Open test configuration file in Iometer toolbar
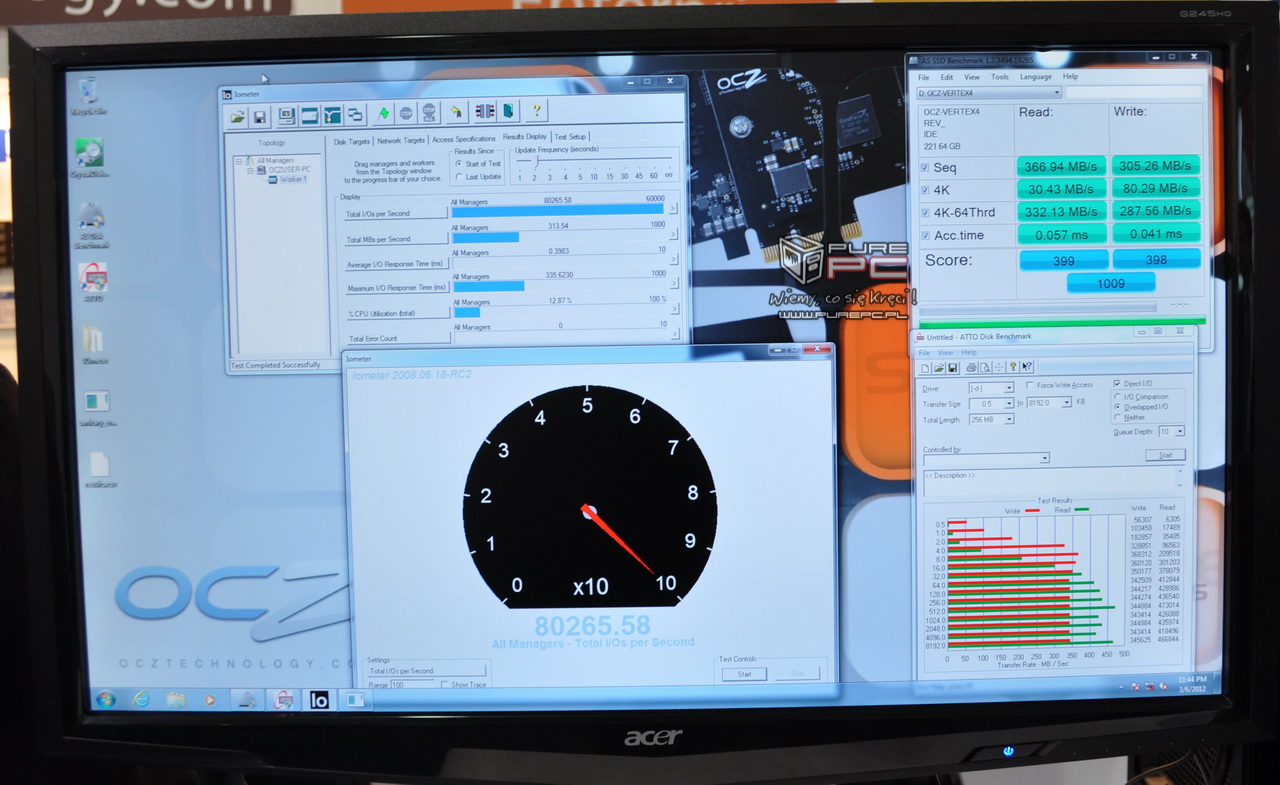Screen dimensions: 1280x785 coord(237,117)
